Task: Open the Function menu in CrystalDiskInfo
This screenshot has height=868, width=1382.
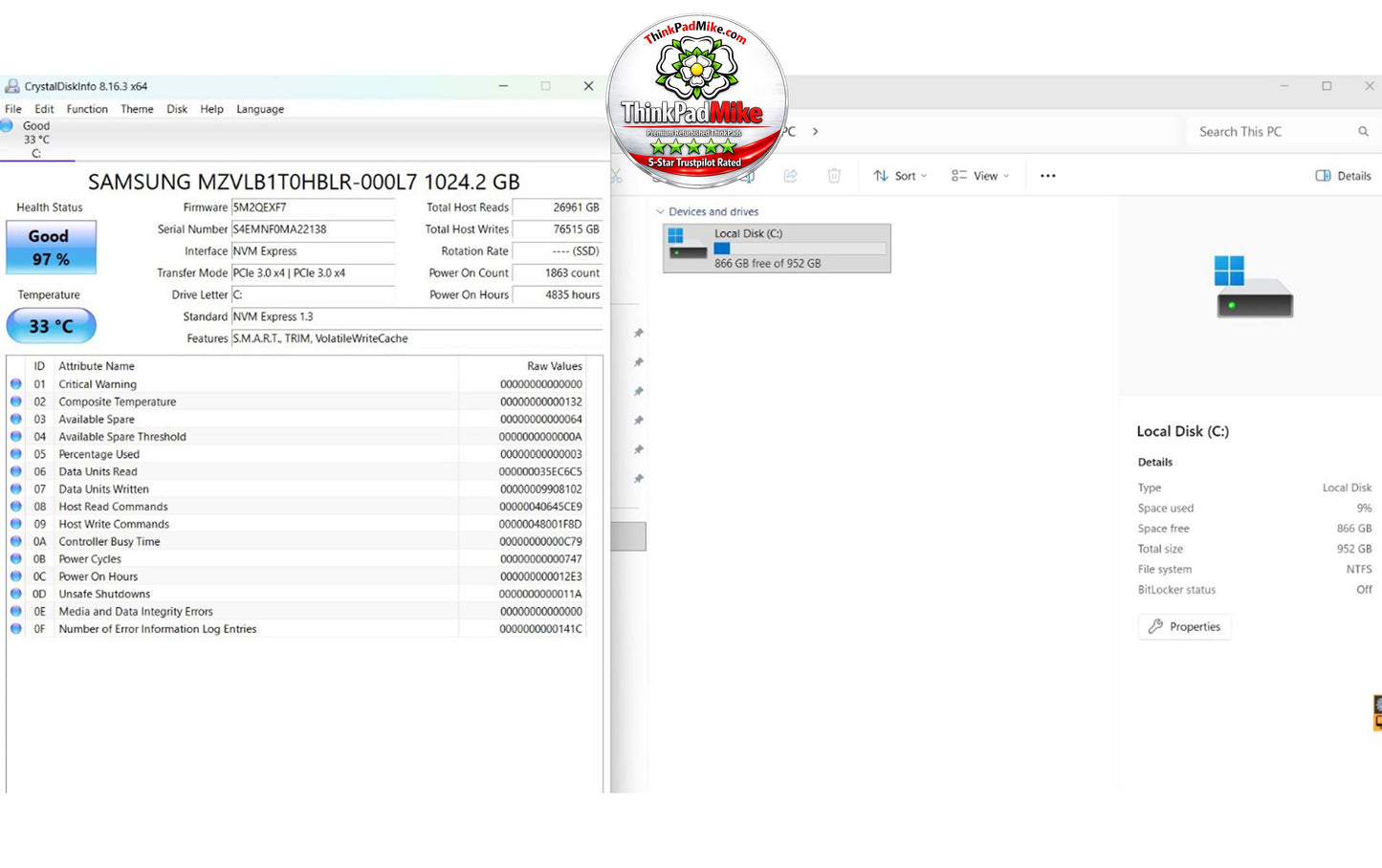Action: (87, 109)
